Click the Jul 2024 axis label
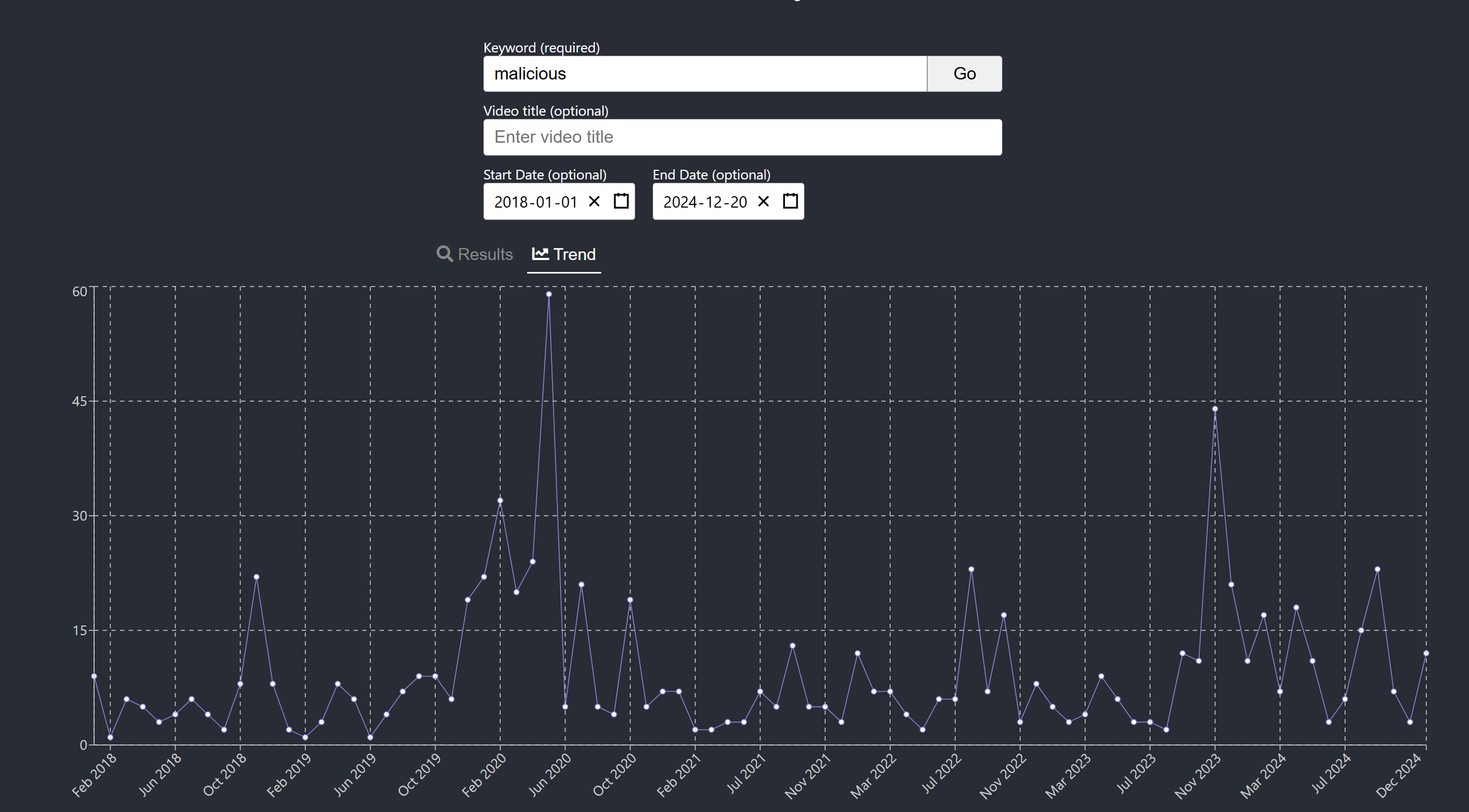1469x812 pixels. (1331, 773)
